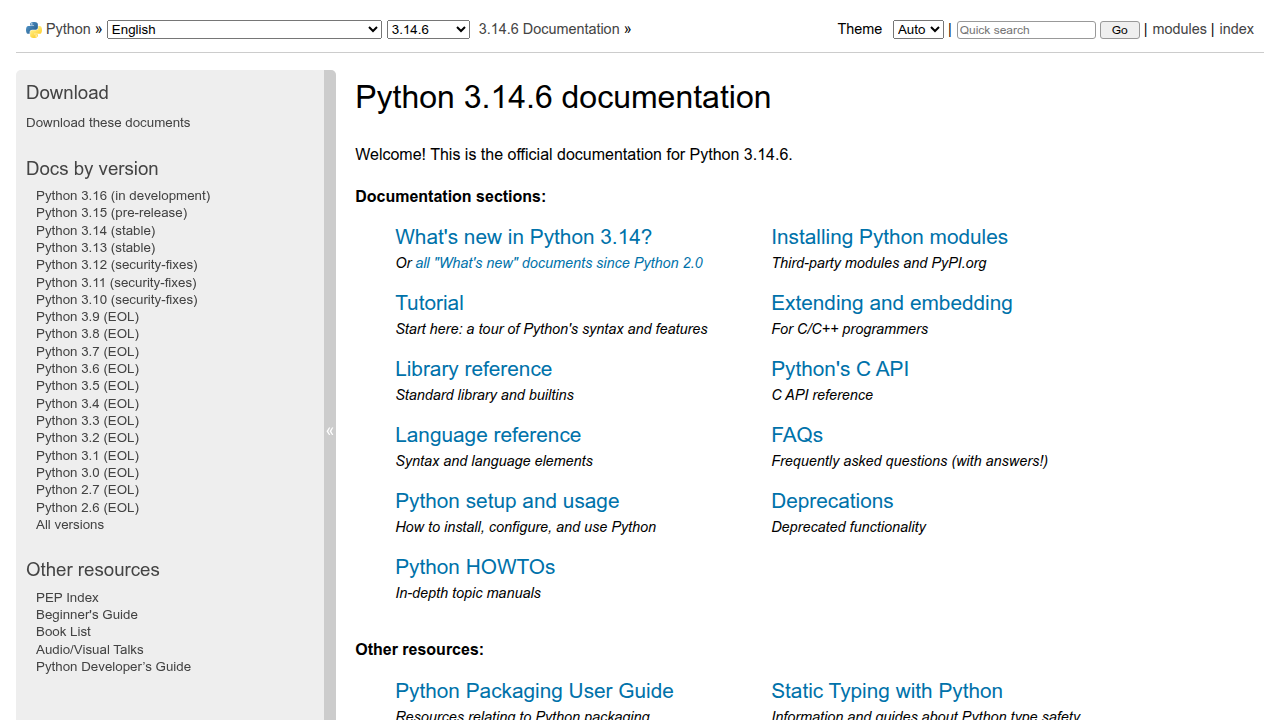
Task: Open the Book List link
Action: click(63, 632)
